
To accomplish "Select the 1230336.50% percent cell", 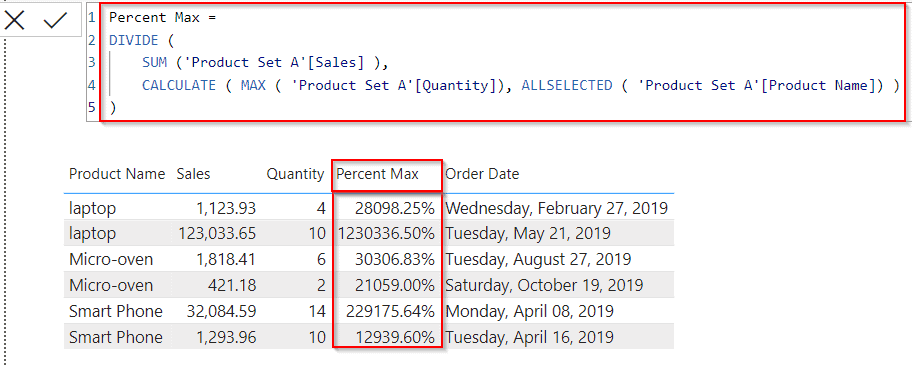I will (x=386, y=234).
